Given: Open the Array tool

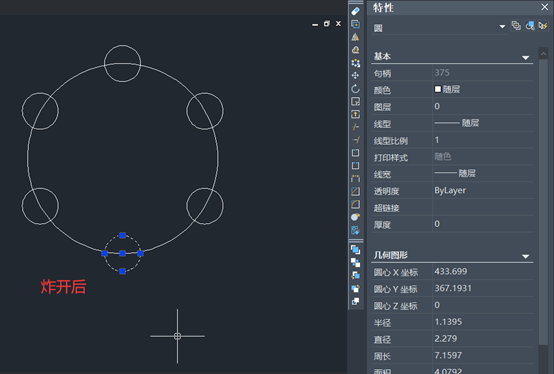Looking at the screenshot, I should 355,63.
